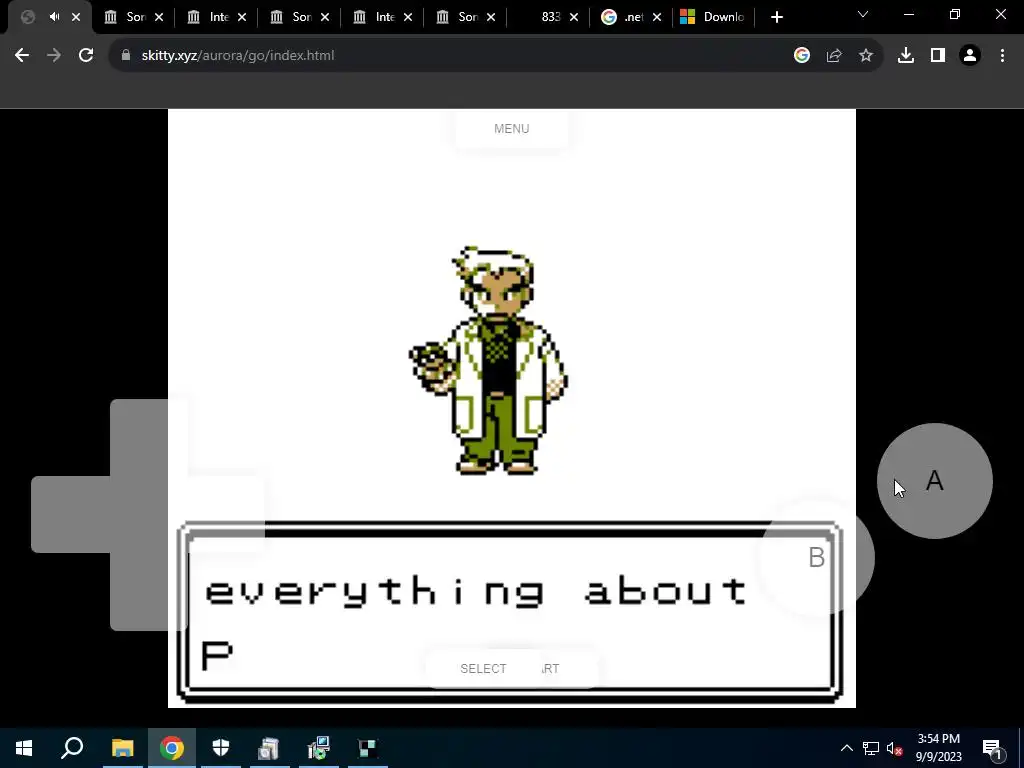
Task: Click the browser back arrow
Action: coord(22,56)
